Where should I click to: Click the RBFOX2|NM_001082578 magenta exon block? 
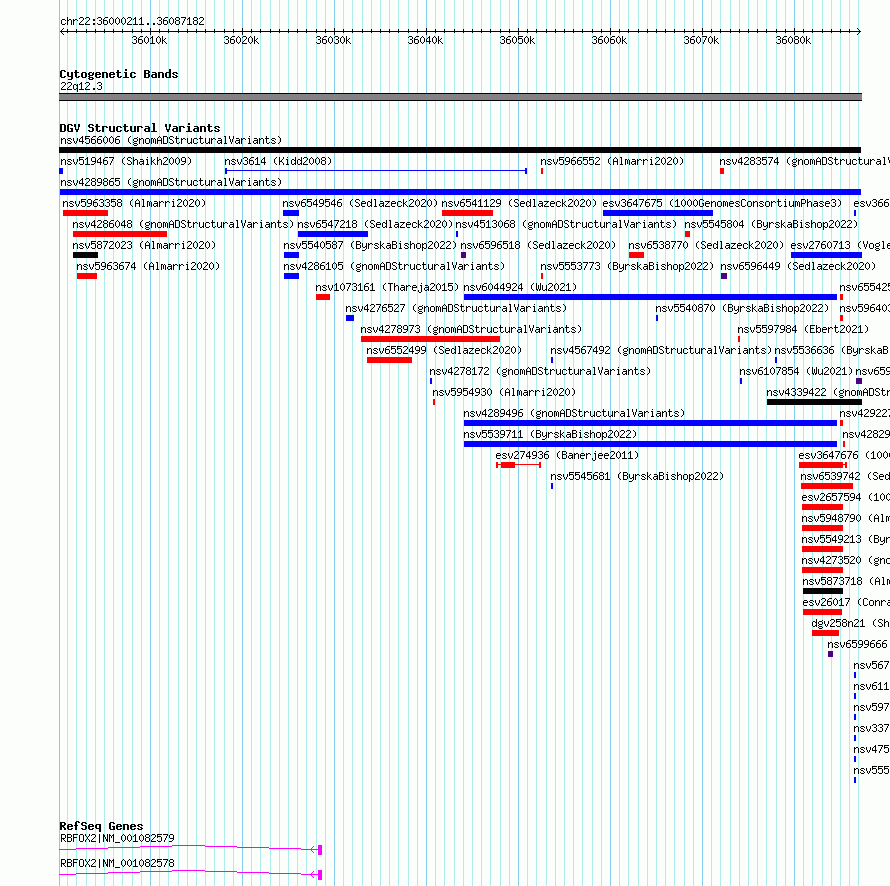click(x=320, y=875)
